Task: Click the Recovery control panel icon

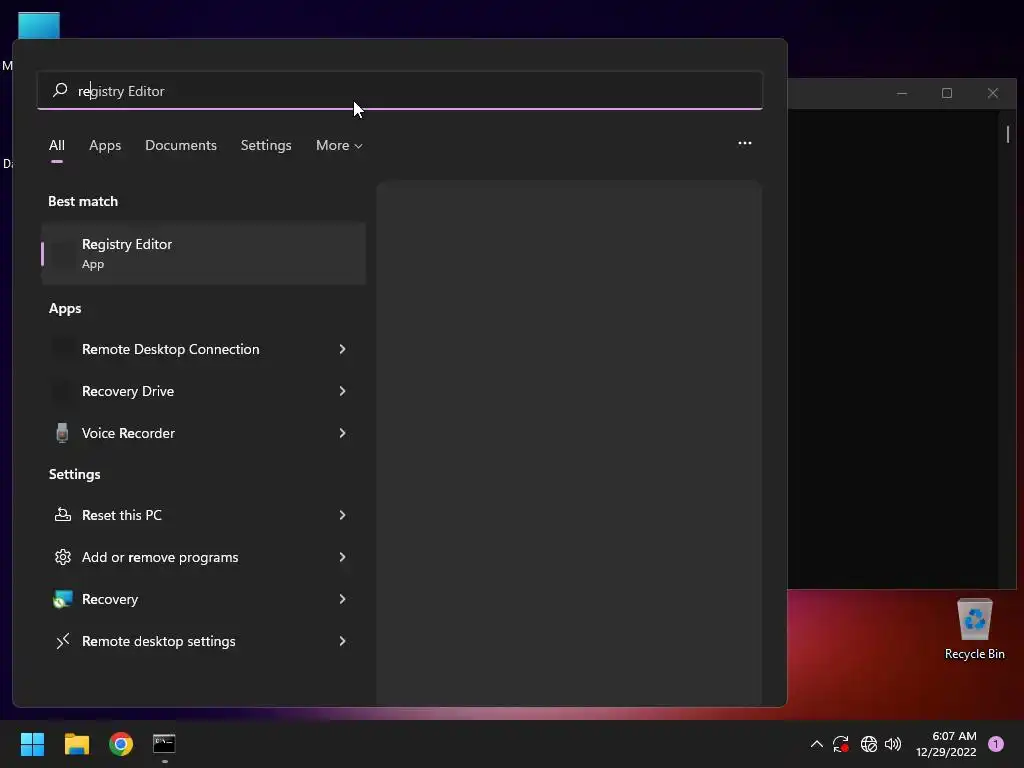Action: [x=63, y=599]
